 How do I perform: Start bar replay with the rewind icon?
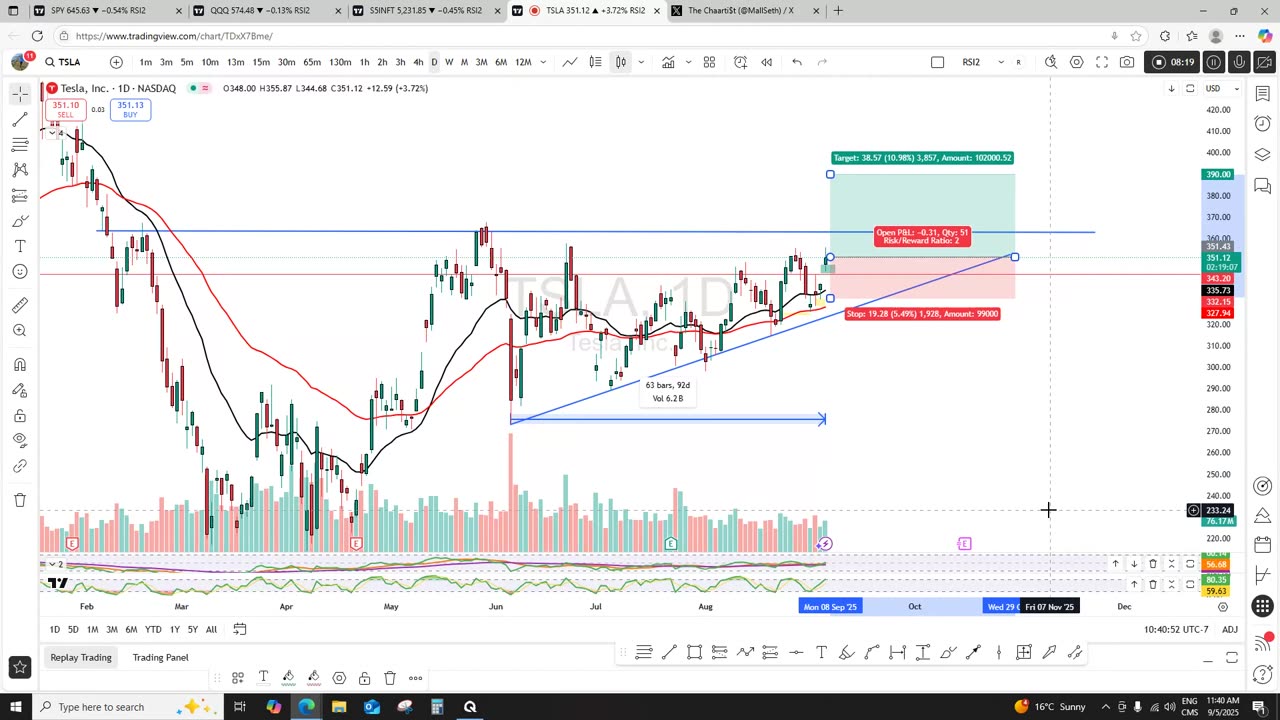point(766,62)
